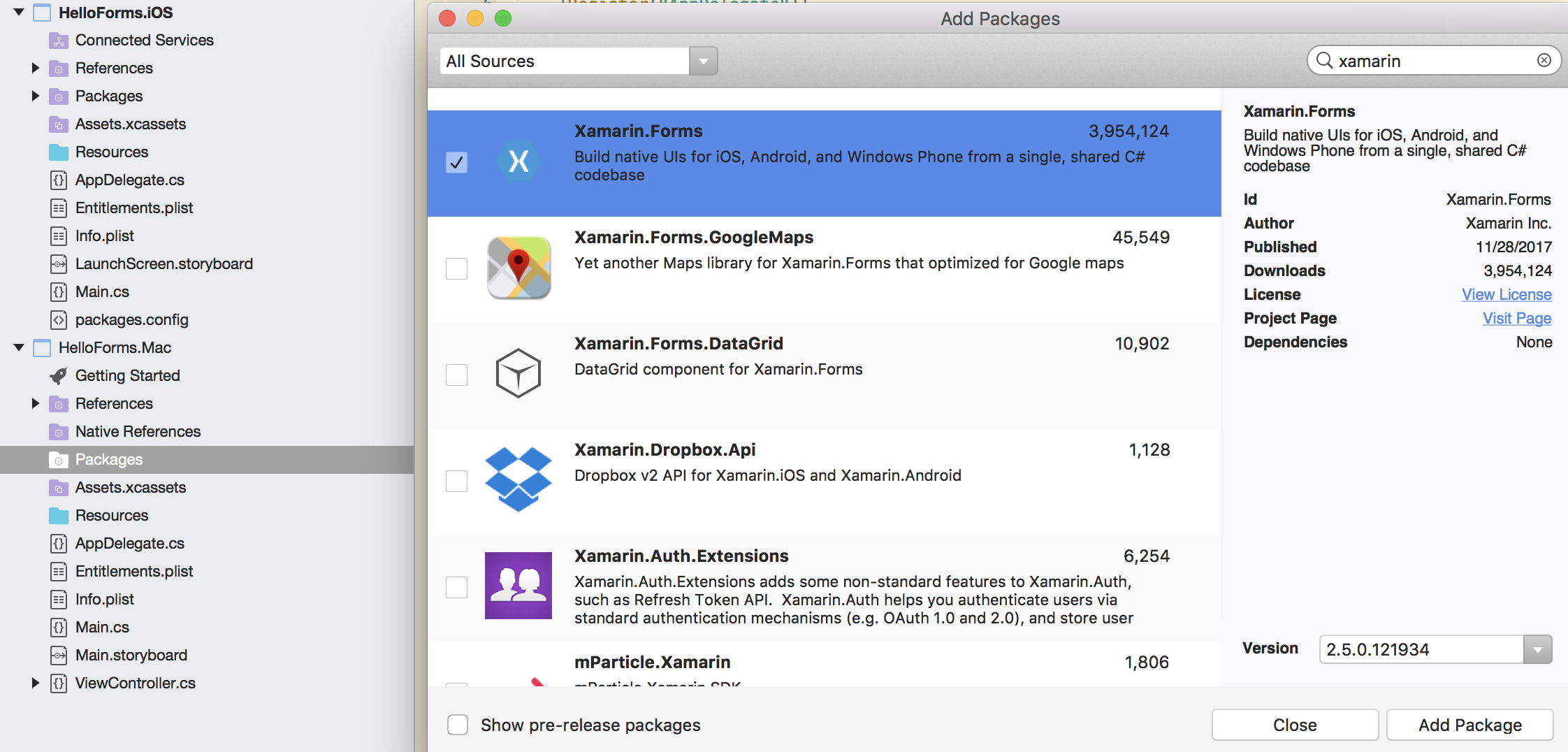Click the packages.config file icon
Screen dimensions: 1568x752
[x=59, y=320]
